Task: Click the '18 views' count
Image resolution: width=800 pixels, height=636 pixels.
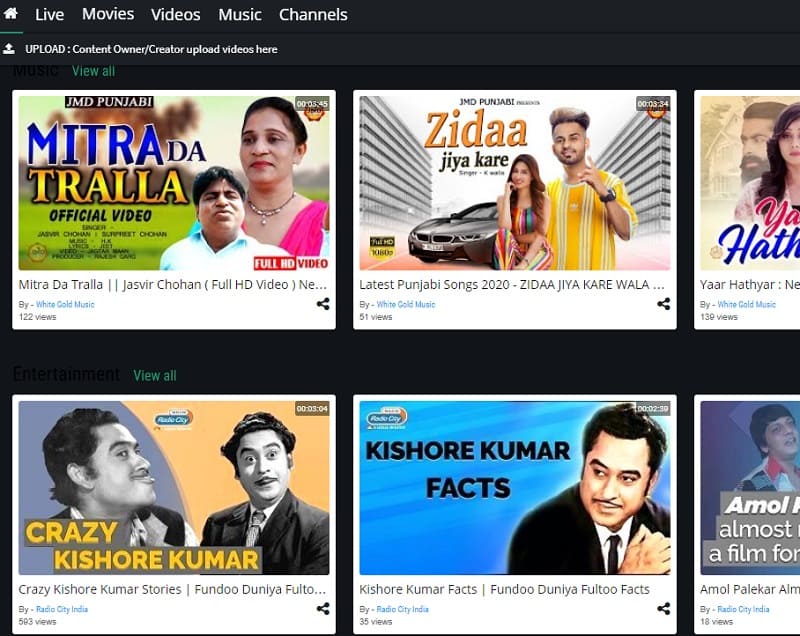Action: click(x=716, y=621)
